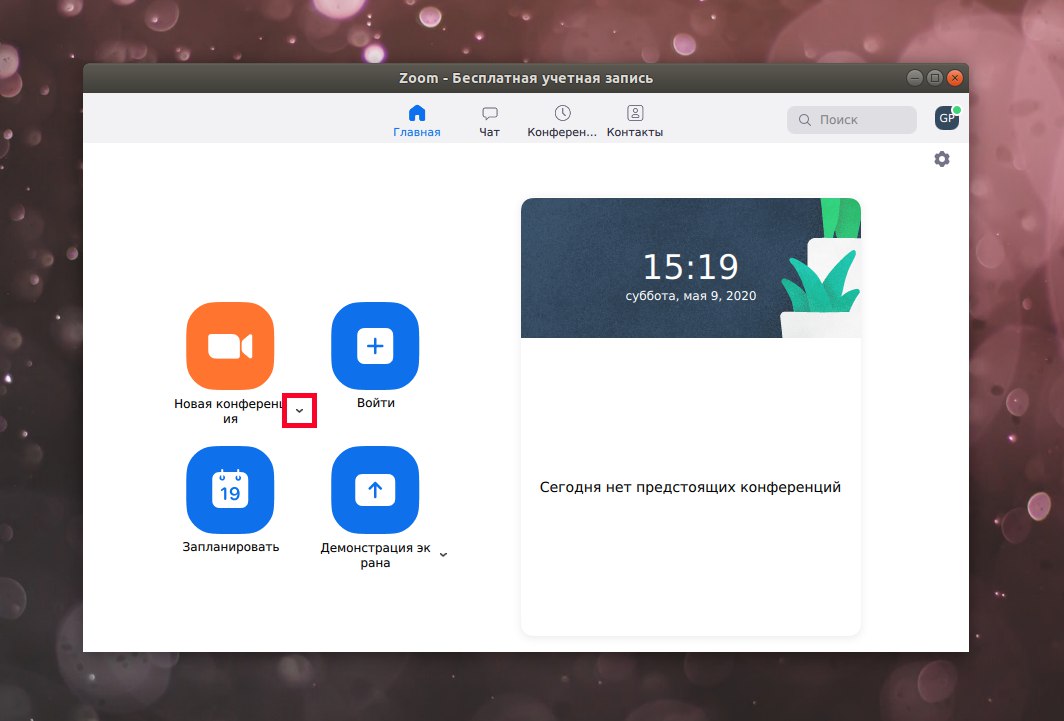Click the blue Войти plus icon
The image size is (1064, 721).
coord(375,346)
